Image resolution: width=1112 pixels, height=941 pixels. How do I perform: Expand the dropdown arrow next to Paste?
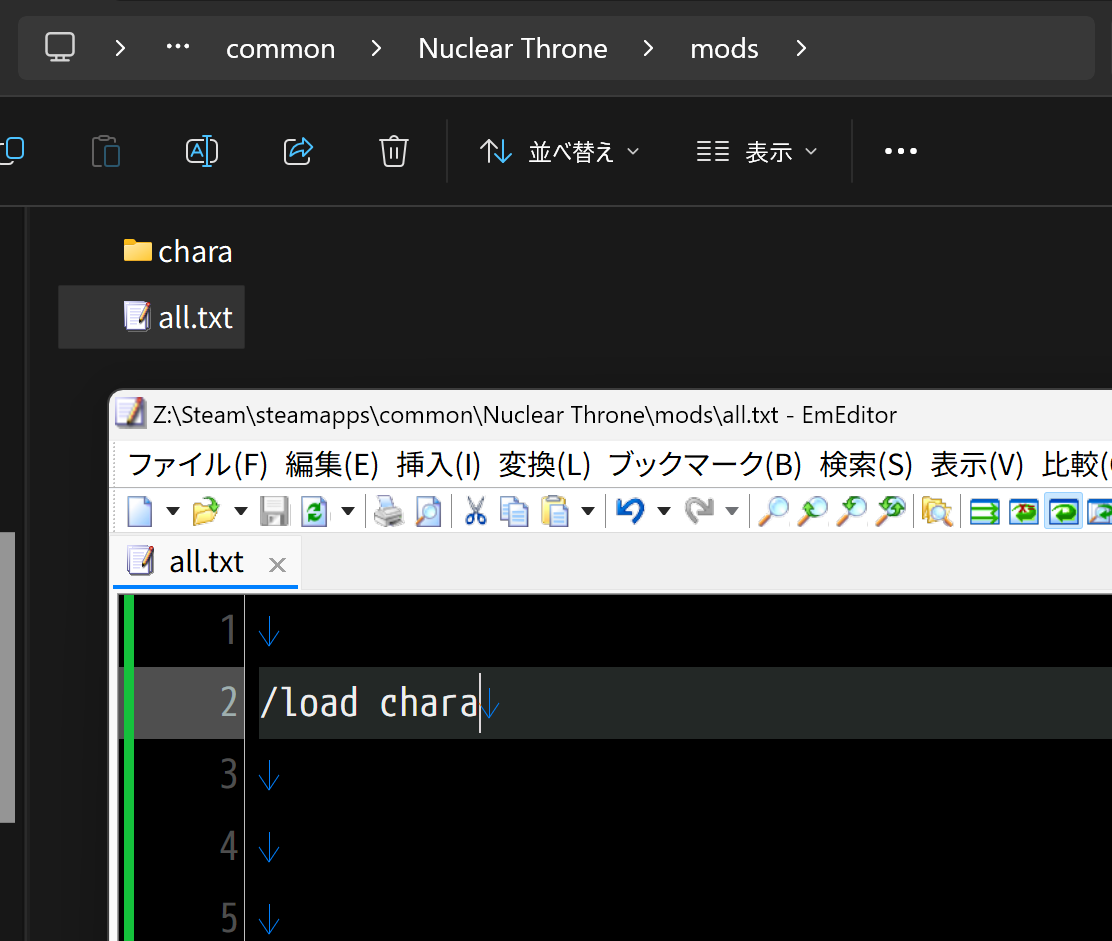[588, 512]
